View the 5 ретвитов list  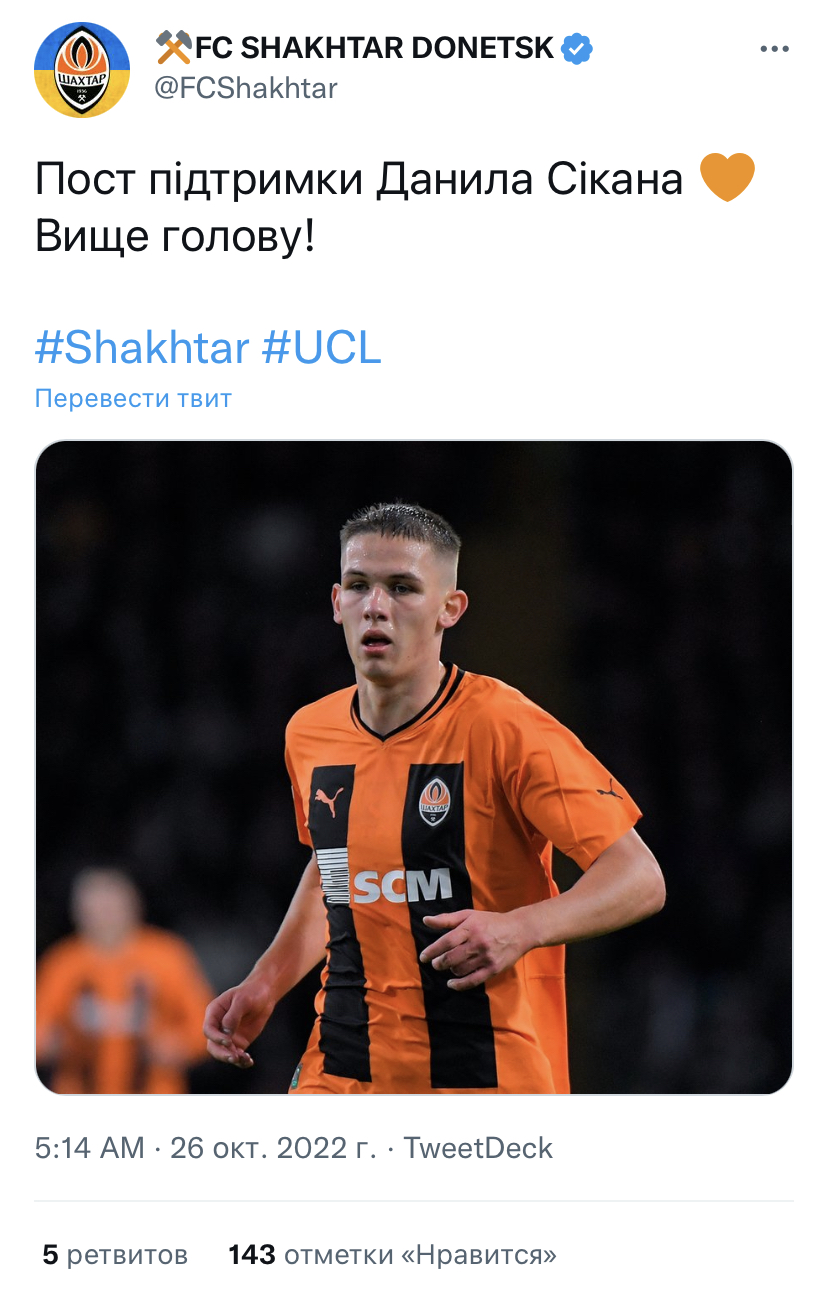(x=115, y=1254)
